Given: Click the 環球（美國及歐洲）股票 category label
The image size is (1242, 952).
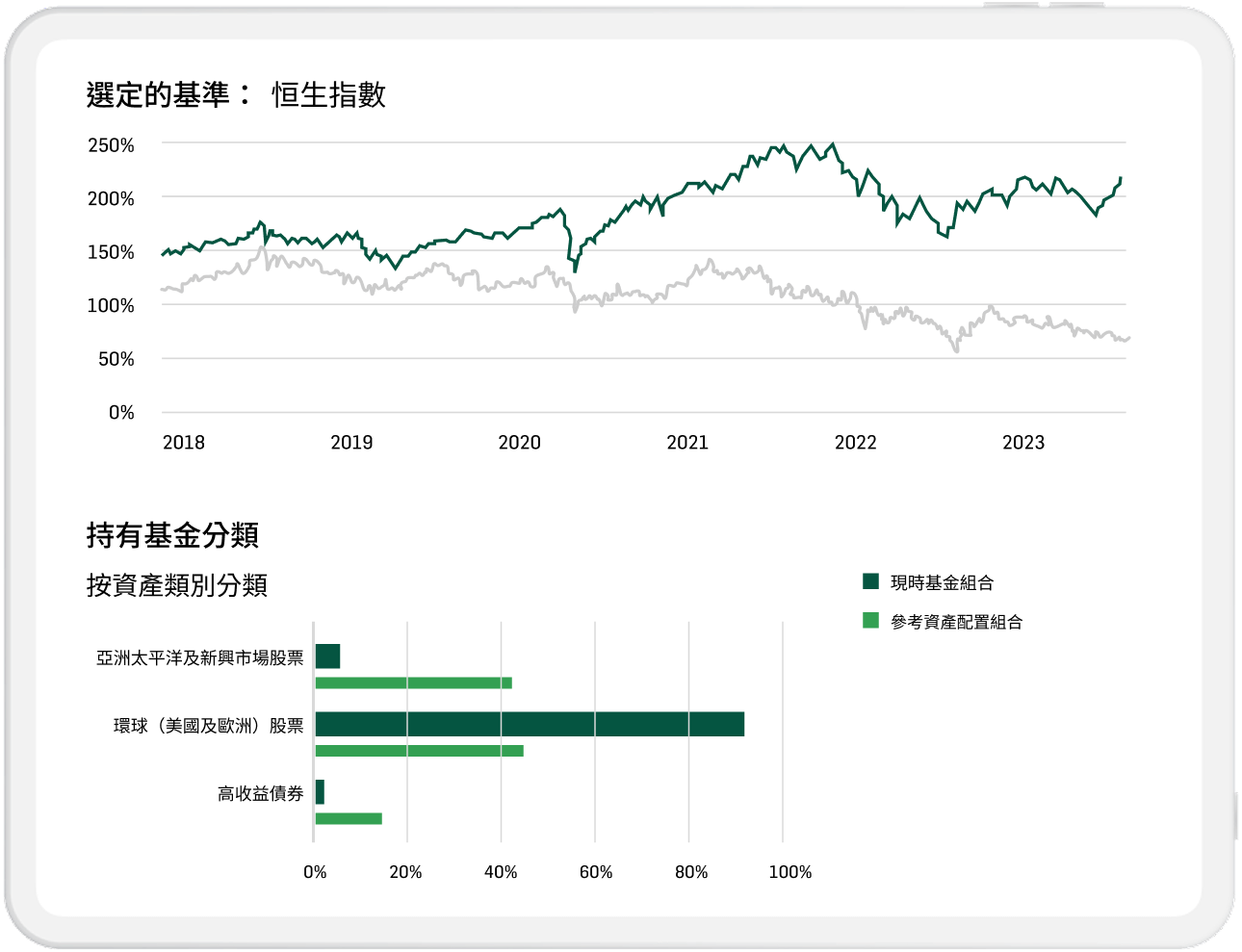Looking at the screenshot, I should [x=208, y=726].
